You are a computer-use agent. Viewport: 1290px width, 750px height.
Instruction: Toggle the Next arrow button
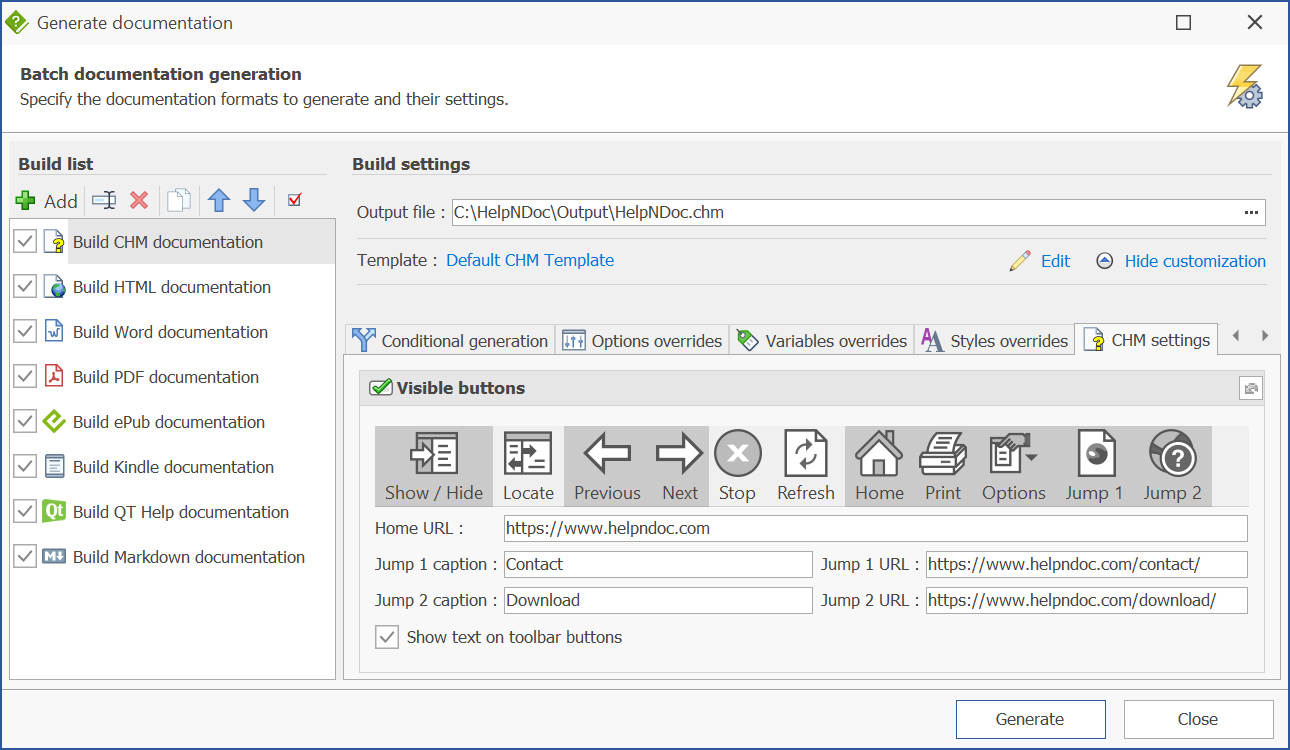coord(680,466)
